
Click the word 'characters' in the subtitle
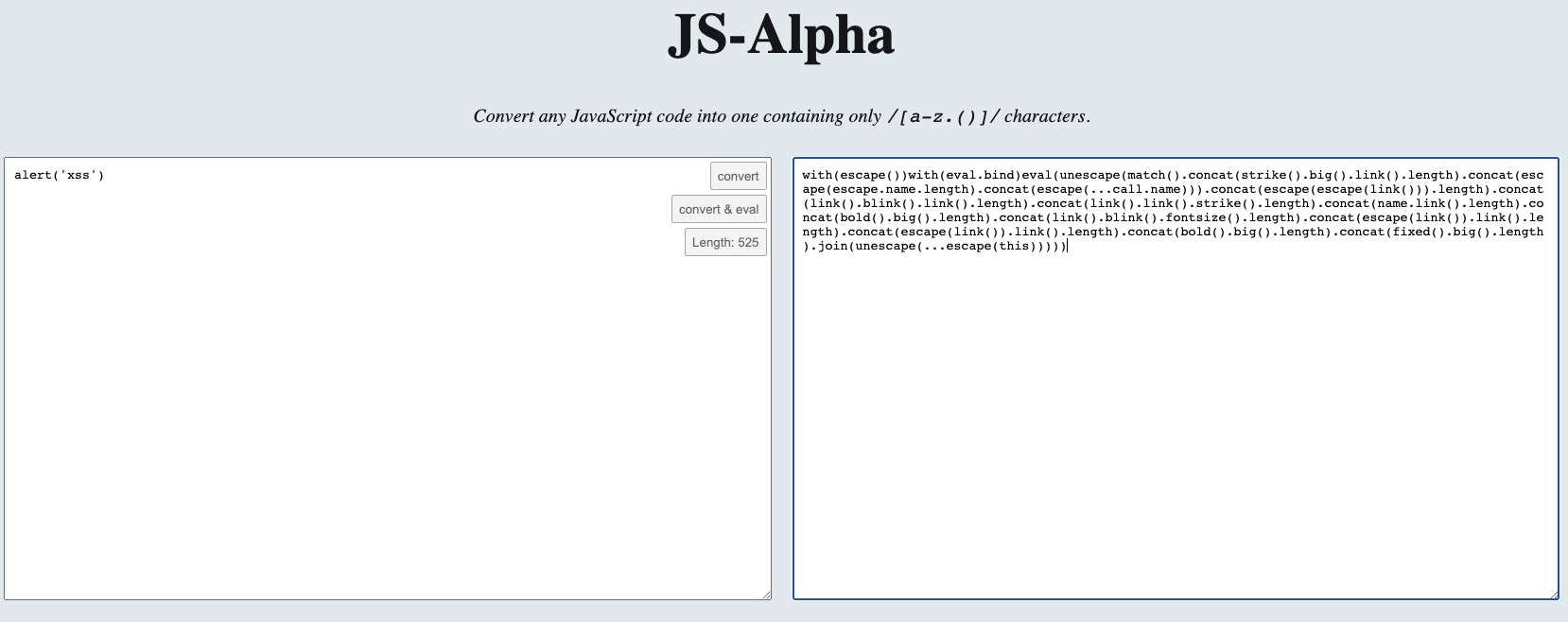1044,116
